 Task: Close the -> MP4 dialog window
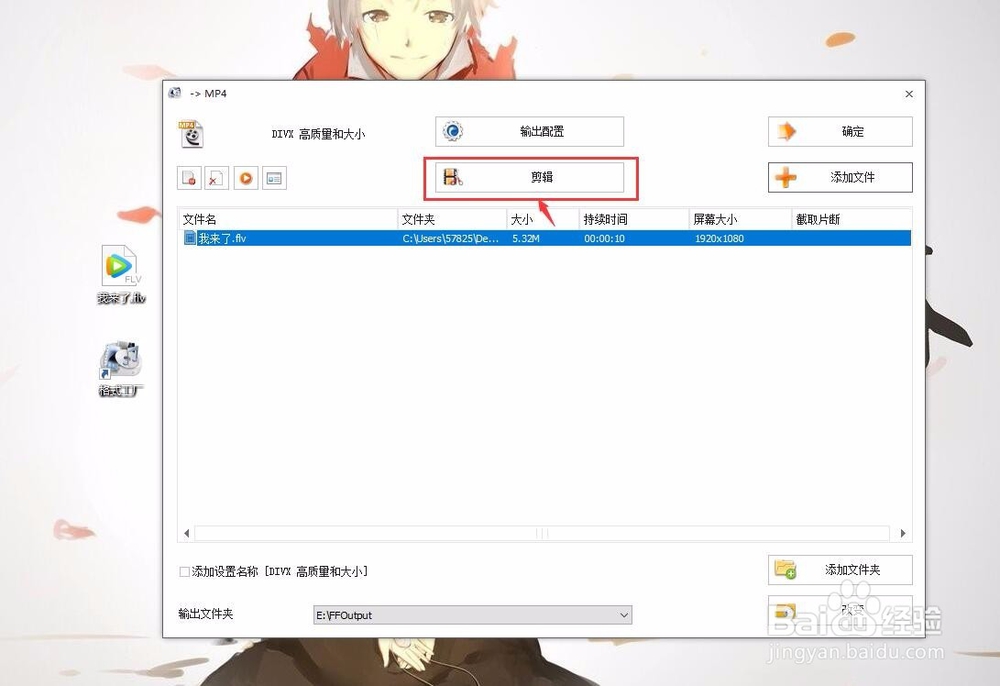point(909,94)
